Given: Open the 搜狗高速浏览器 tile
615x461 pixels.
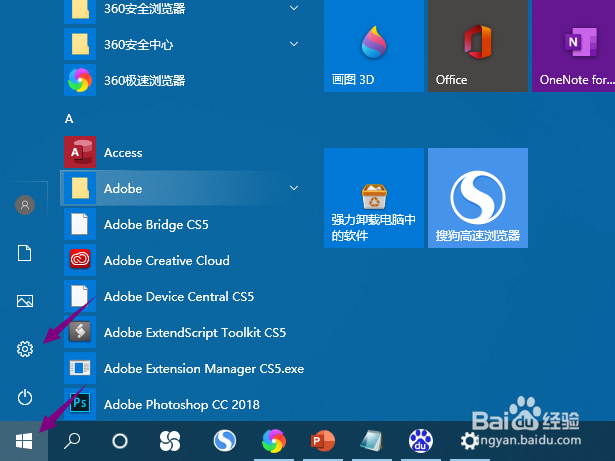Looking at the screenshot, I should point(478,198).
